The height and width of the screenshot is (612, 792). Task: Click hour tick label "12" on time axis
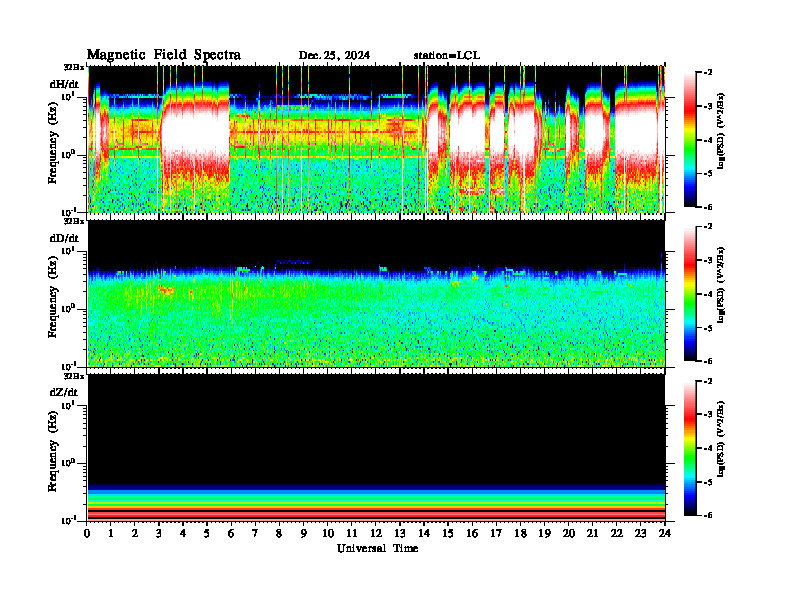376,533
